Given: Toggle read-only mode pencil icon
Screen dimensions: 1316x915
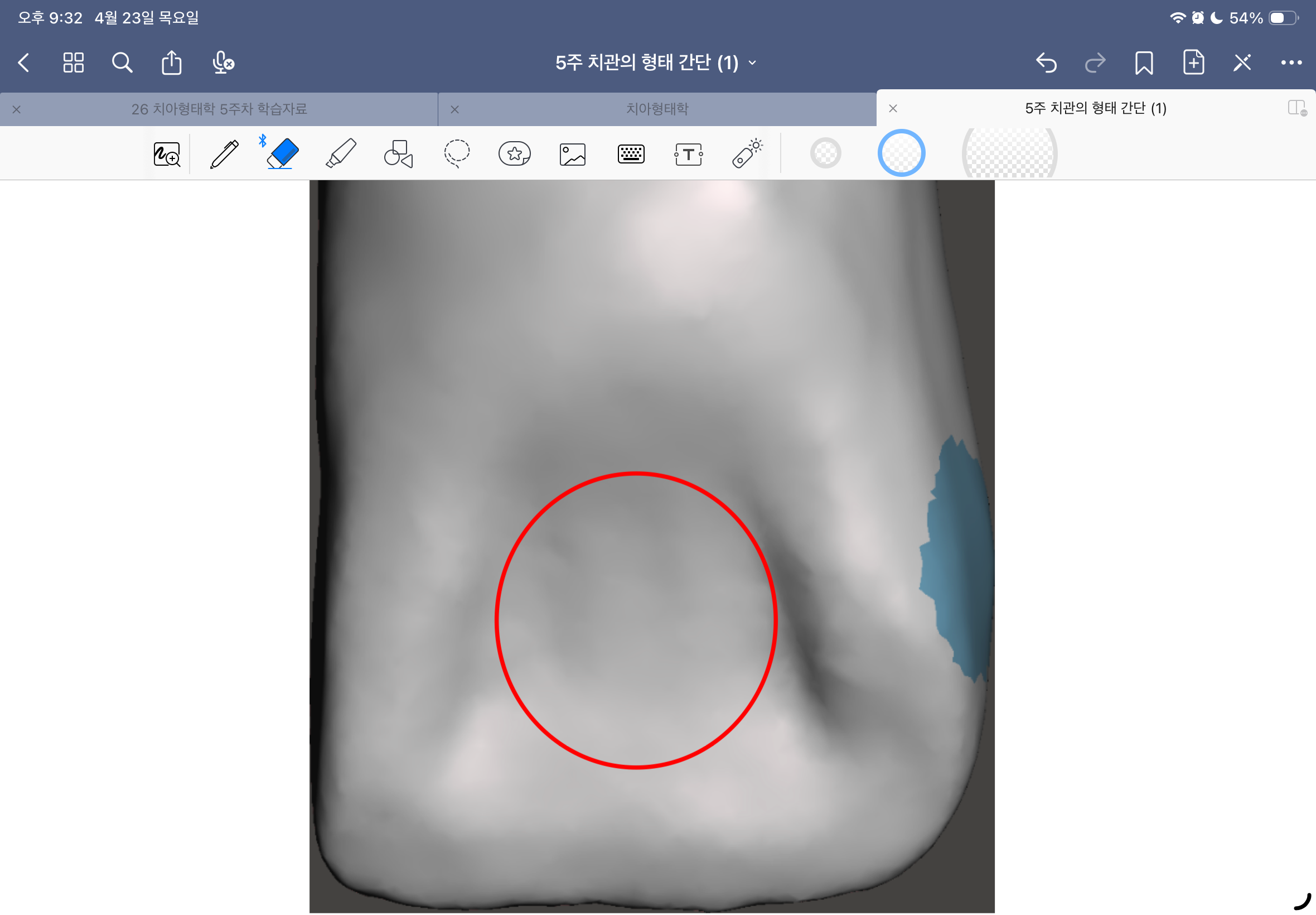Looking at the screenshot, I should [1241, 62].
